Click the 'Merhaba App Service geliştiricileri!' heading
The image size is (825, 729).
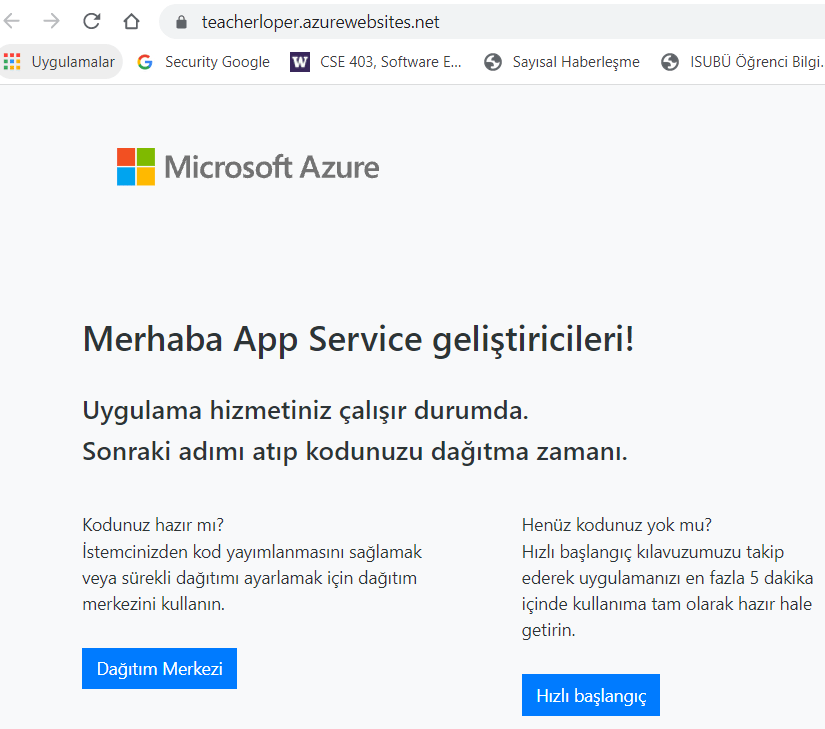click(x=358, y=339)
